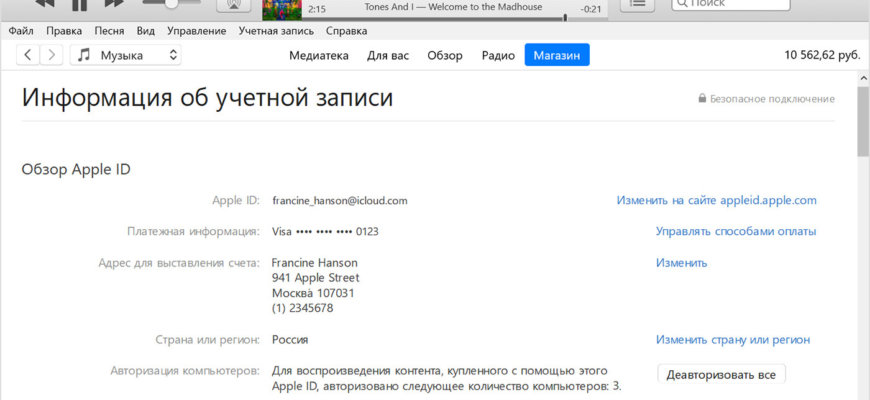Skip forward to the next track
This screenshot has width=870, height=400.
click(x=114, y=3)
